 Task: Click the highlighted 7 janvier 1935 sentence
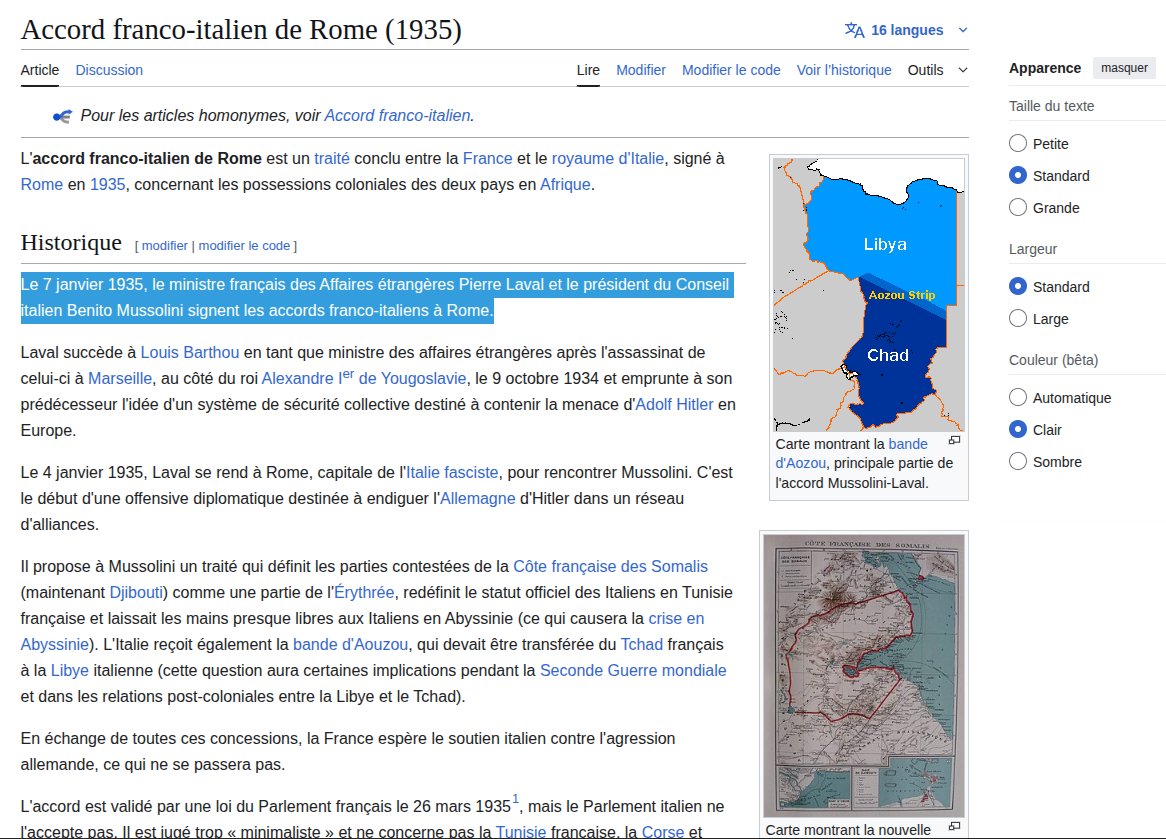click(377, 298)
